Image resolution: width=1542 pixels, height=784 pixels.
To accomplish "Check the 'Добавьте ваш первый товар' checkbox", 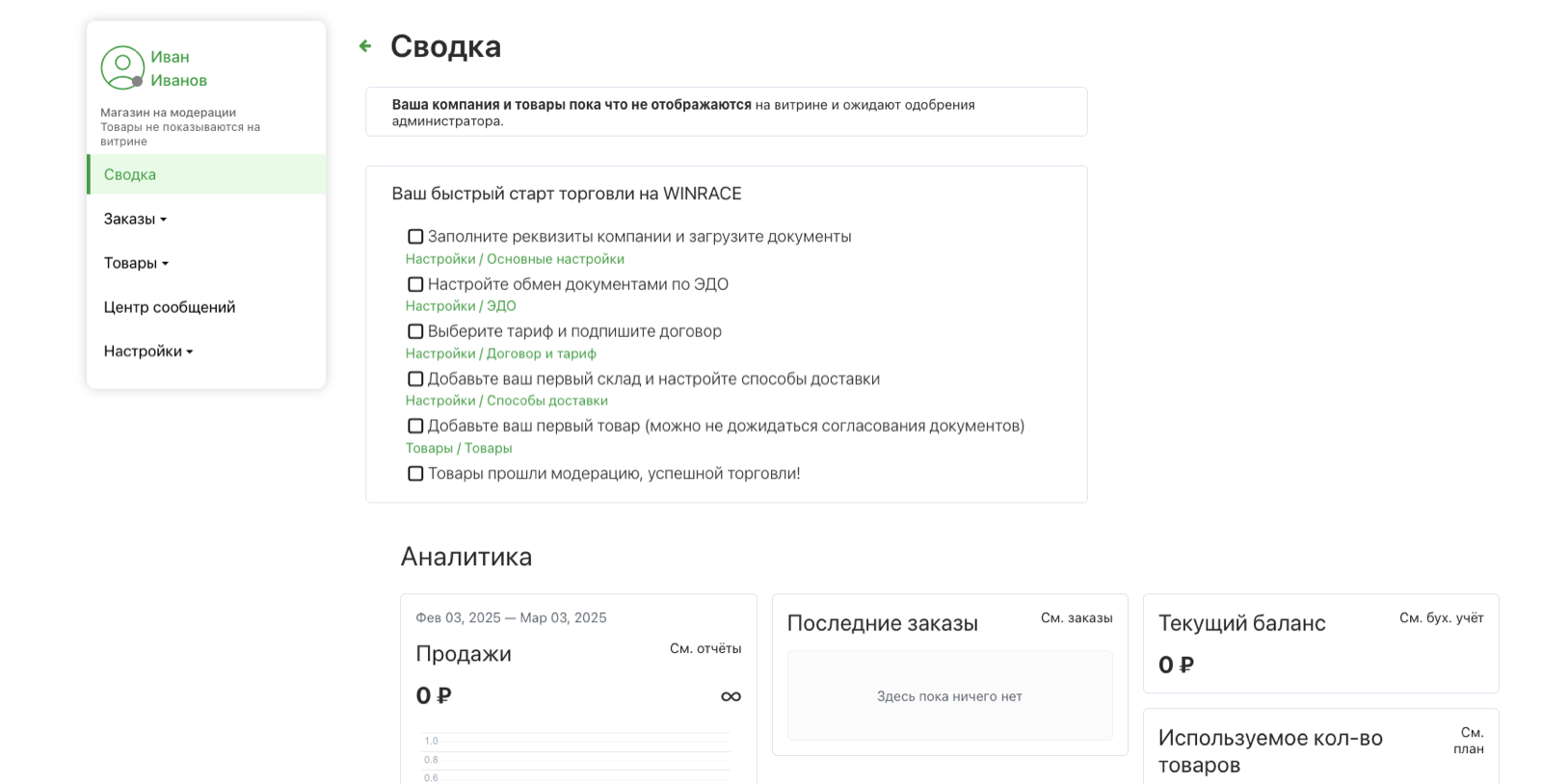I will [x=415, y=426].
